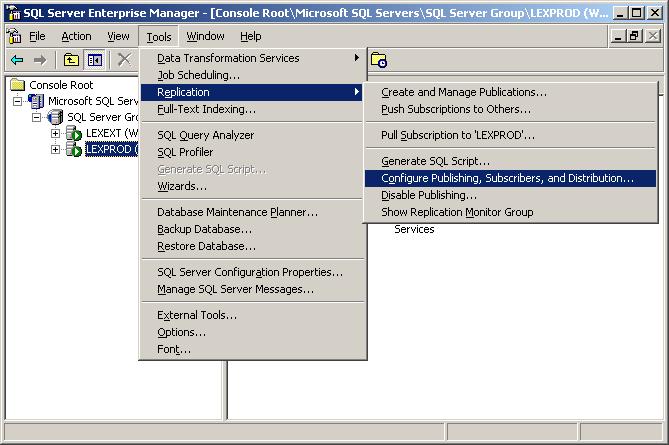This screenshot has height=445, width=669.
Task: Open Manage SQL Server Messages
Action: pyautogui.click(x=252, y=289)
